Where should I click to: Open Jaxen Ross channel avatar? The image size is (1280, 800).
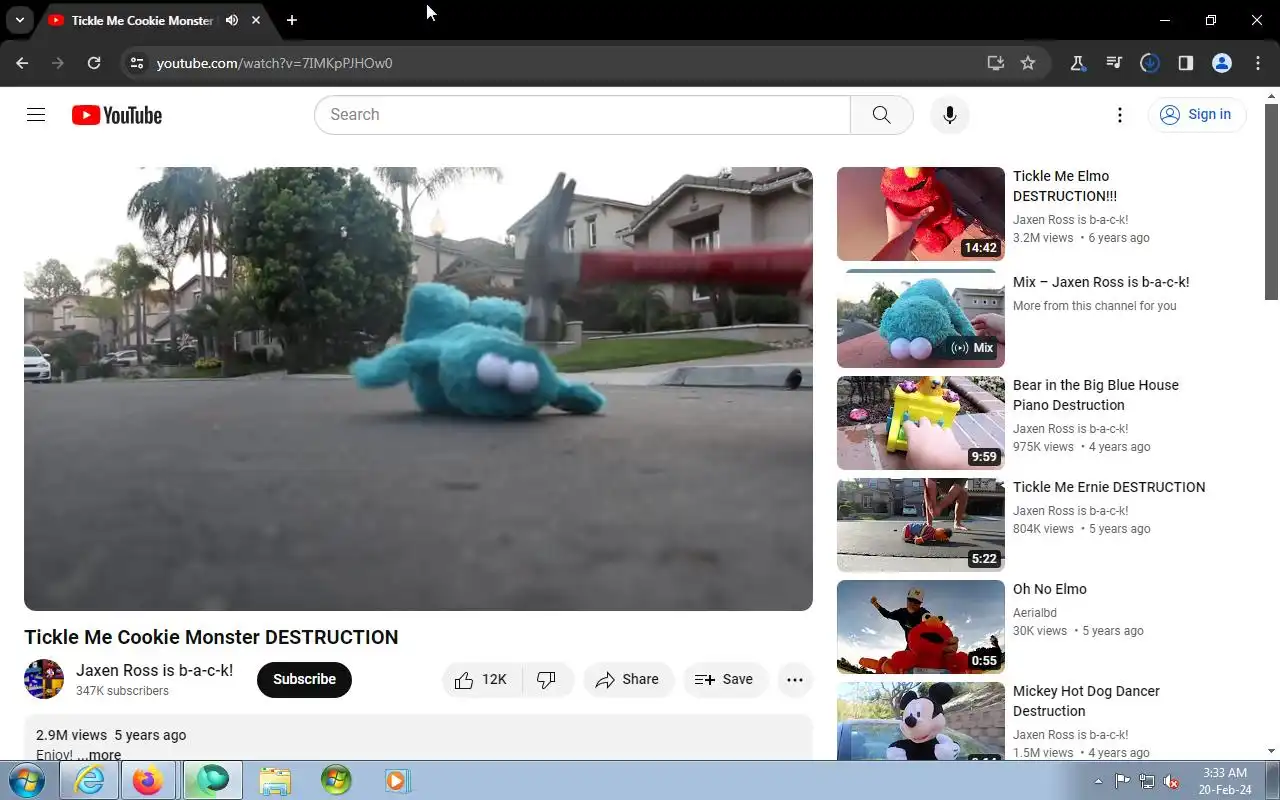click(x=44, y=679)
